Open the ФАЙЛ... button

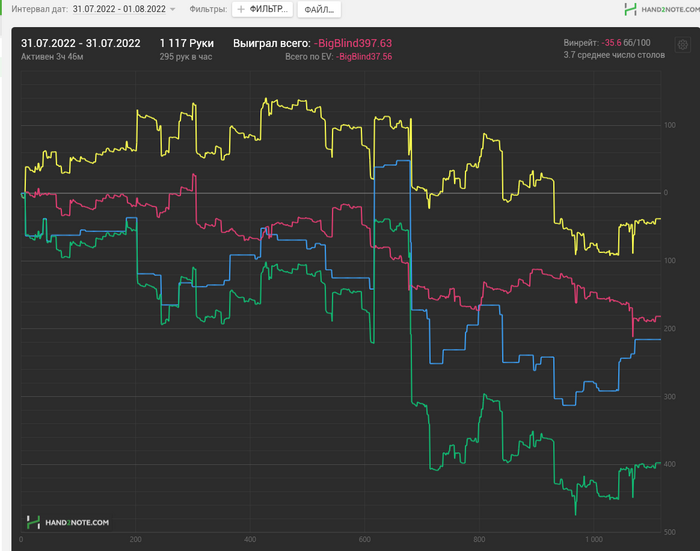[319, 9]
